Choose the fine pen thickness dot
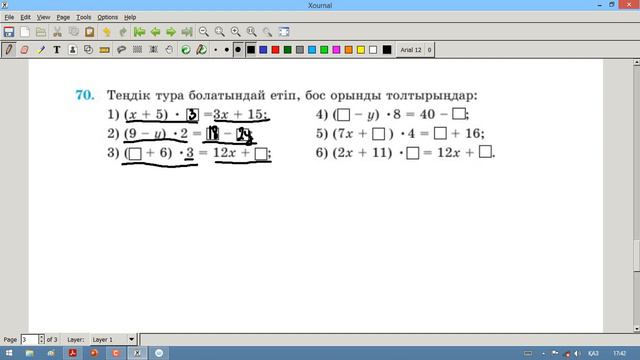This screenshot has width=640, height=360. [216, 50]
